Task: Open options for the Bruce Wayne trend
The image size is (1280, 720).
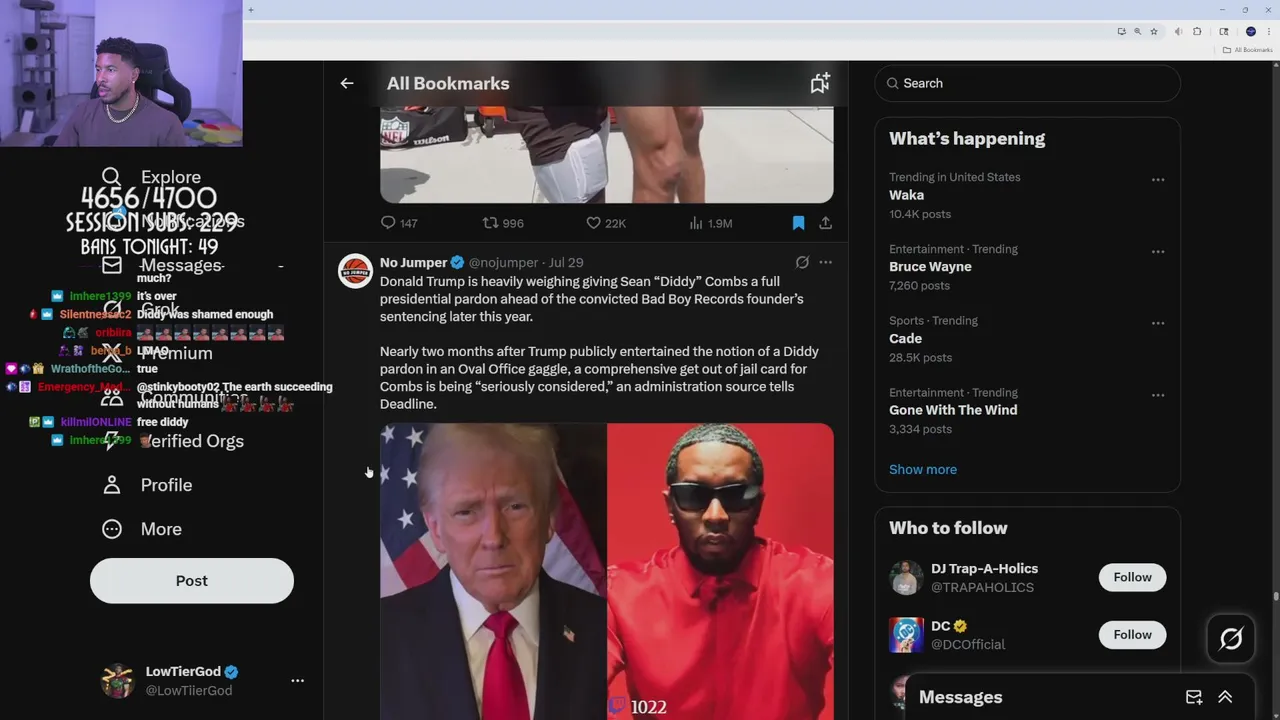Action: [1158, 251]
